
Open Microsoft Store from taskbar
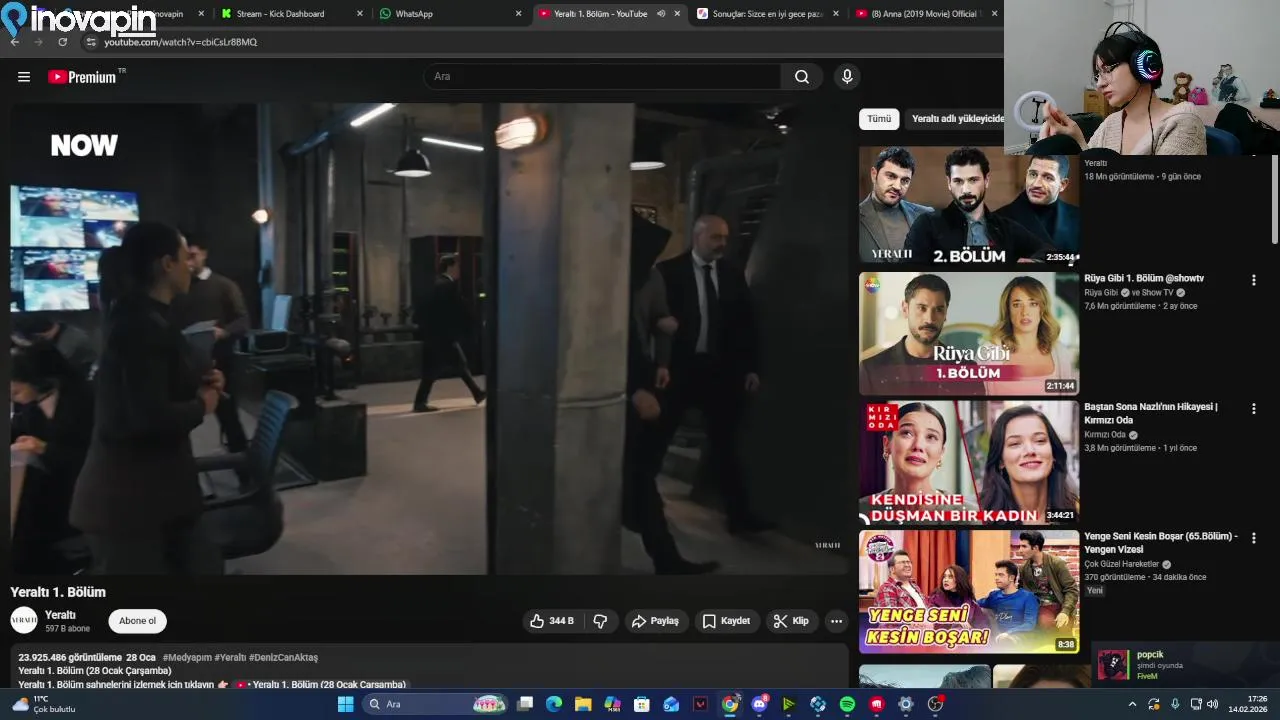tap(642, 704)
